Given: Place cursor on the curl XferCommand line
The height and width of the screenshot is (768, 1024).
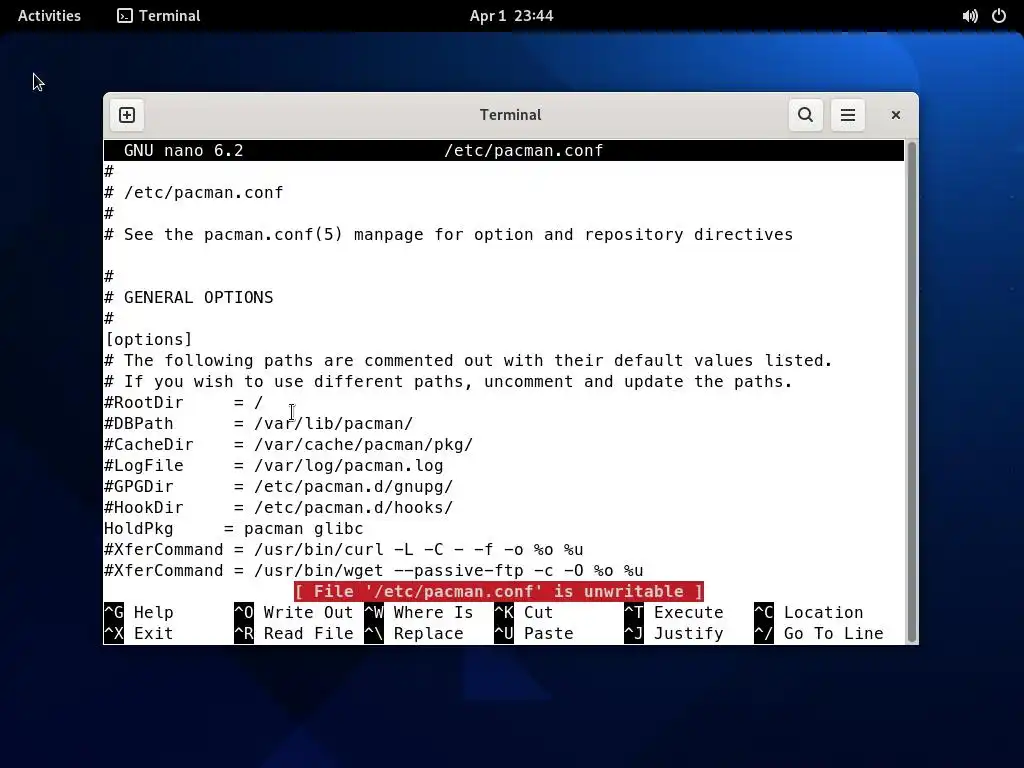Looking at the screenshot, I should point(344,550).
